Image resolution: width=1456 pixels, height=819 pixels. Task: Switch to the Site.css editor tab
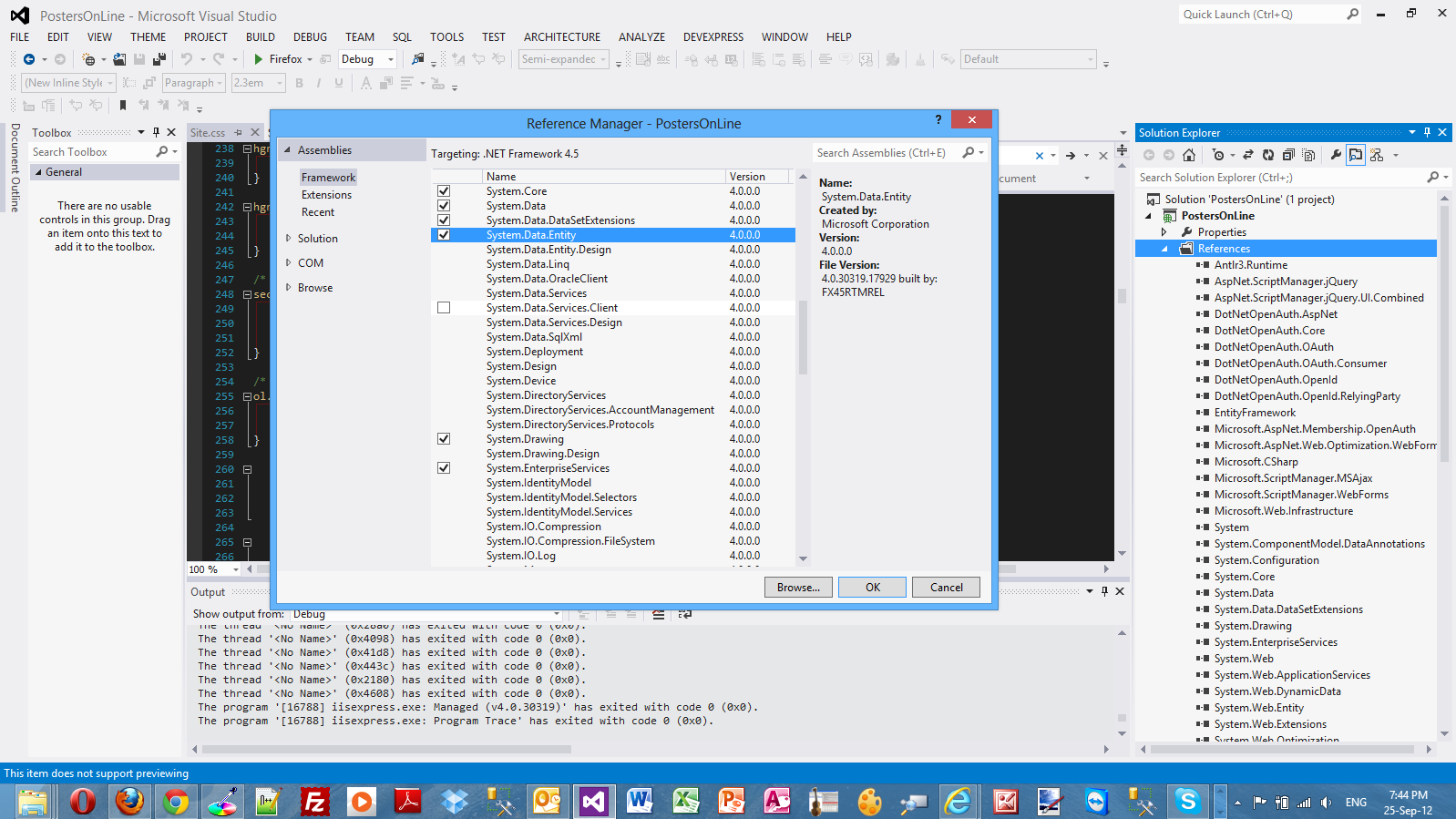click(208, 133)
